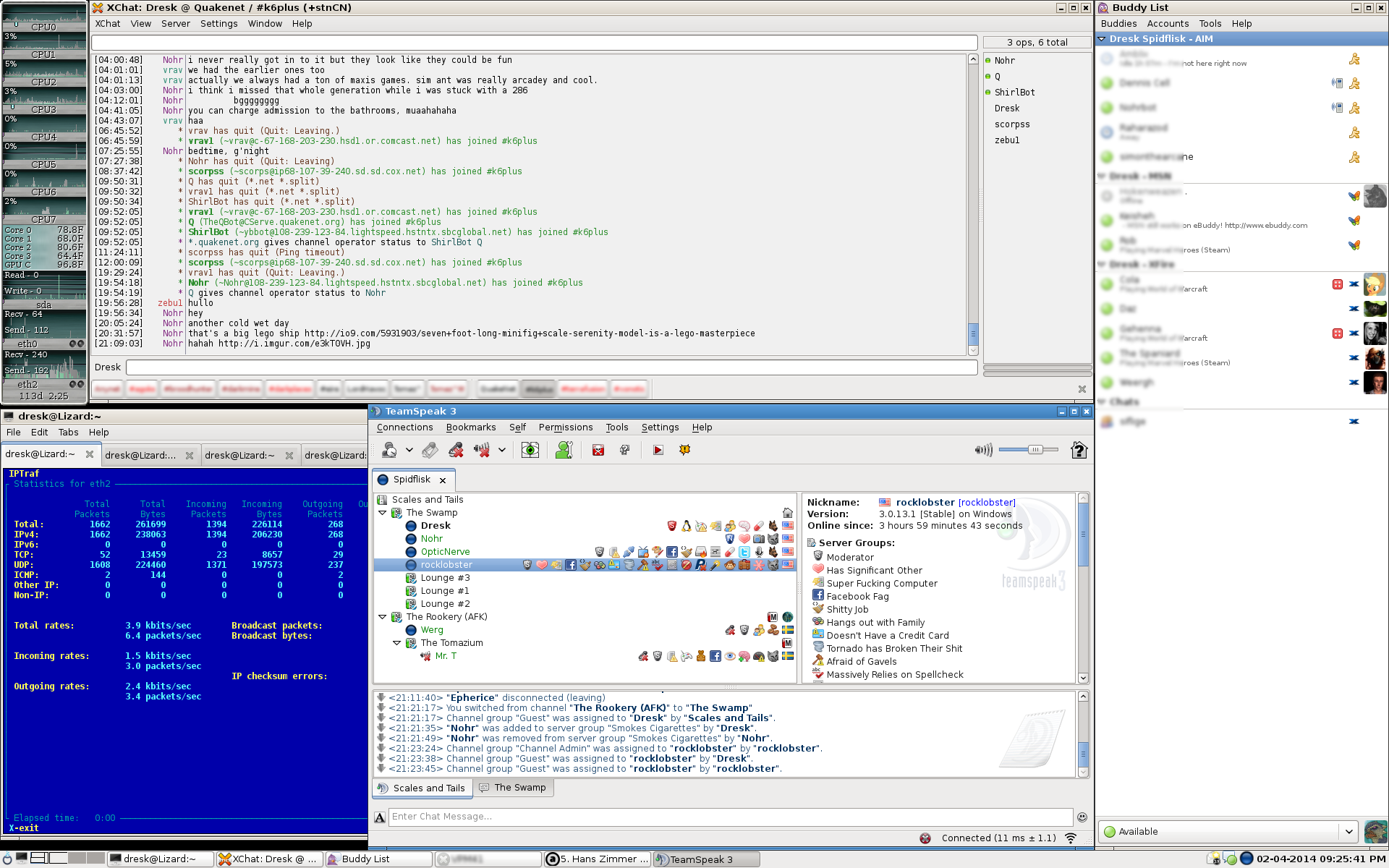
Task: Select rocklobster user in channel tree
Action: pyautogui.click(x=446, y=565)
